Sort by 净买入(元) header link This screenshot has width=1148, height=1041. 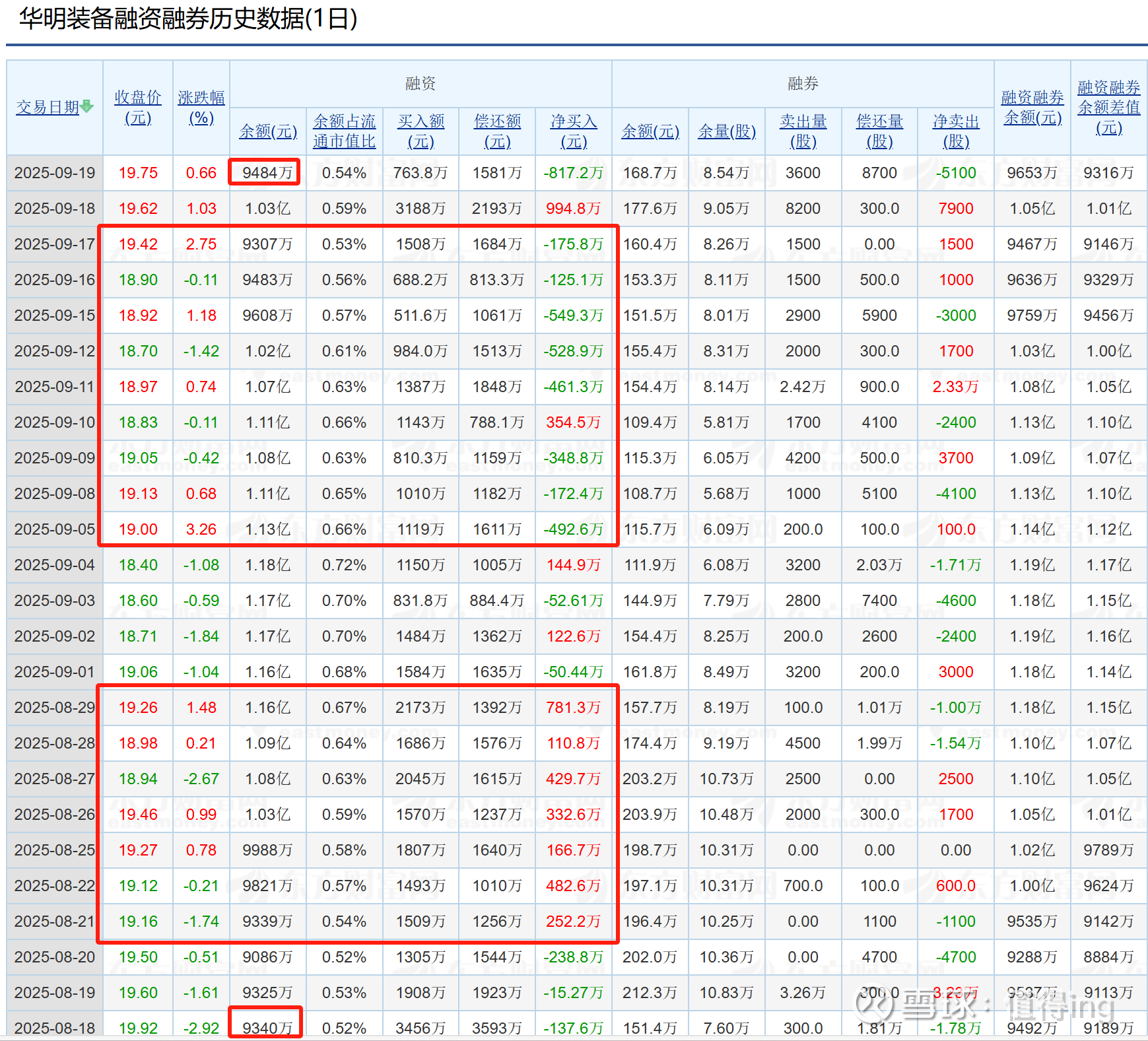coord(574,131)
